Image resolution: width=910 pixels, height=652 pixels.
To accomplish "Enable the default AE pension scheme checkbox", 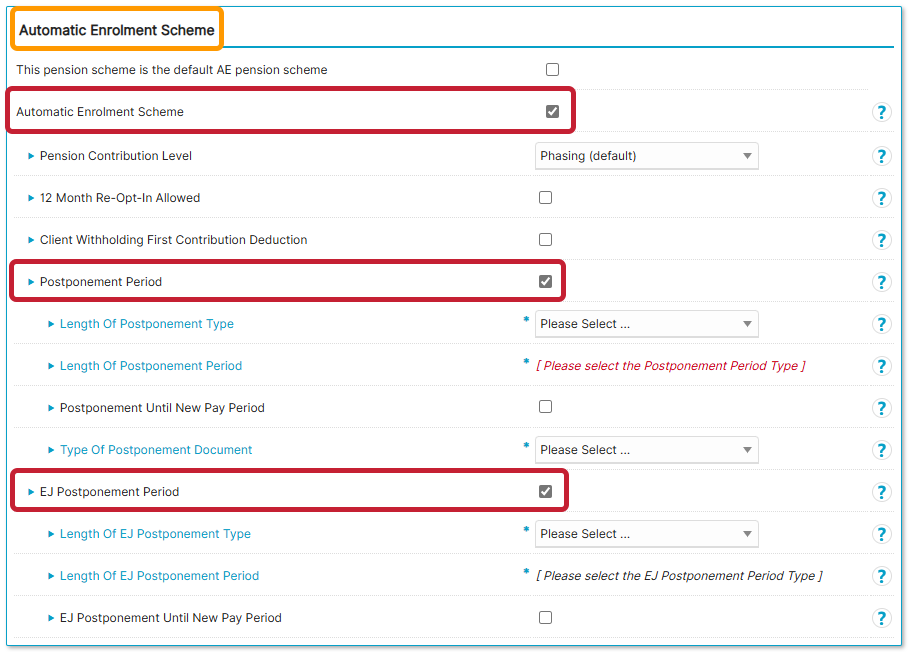I will point(552,70).
